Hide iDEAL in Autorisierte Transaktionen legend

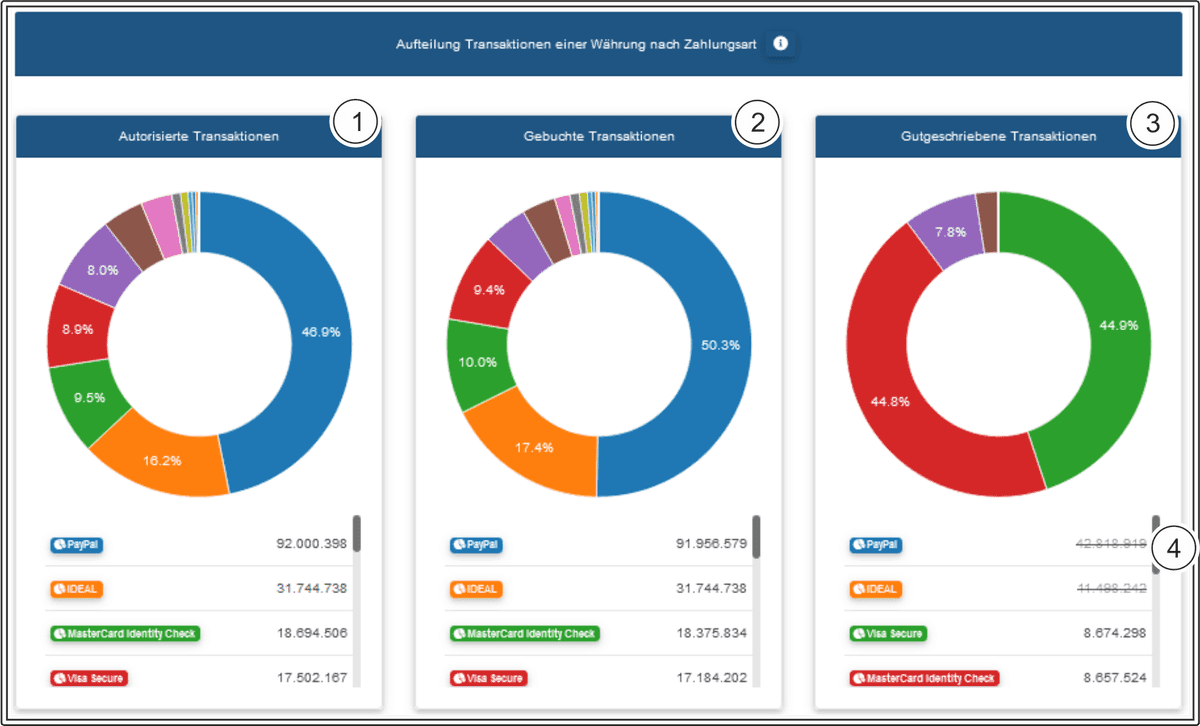tap(77, 589)
